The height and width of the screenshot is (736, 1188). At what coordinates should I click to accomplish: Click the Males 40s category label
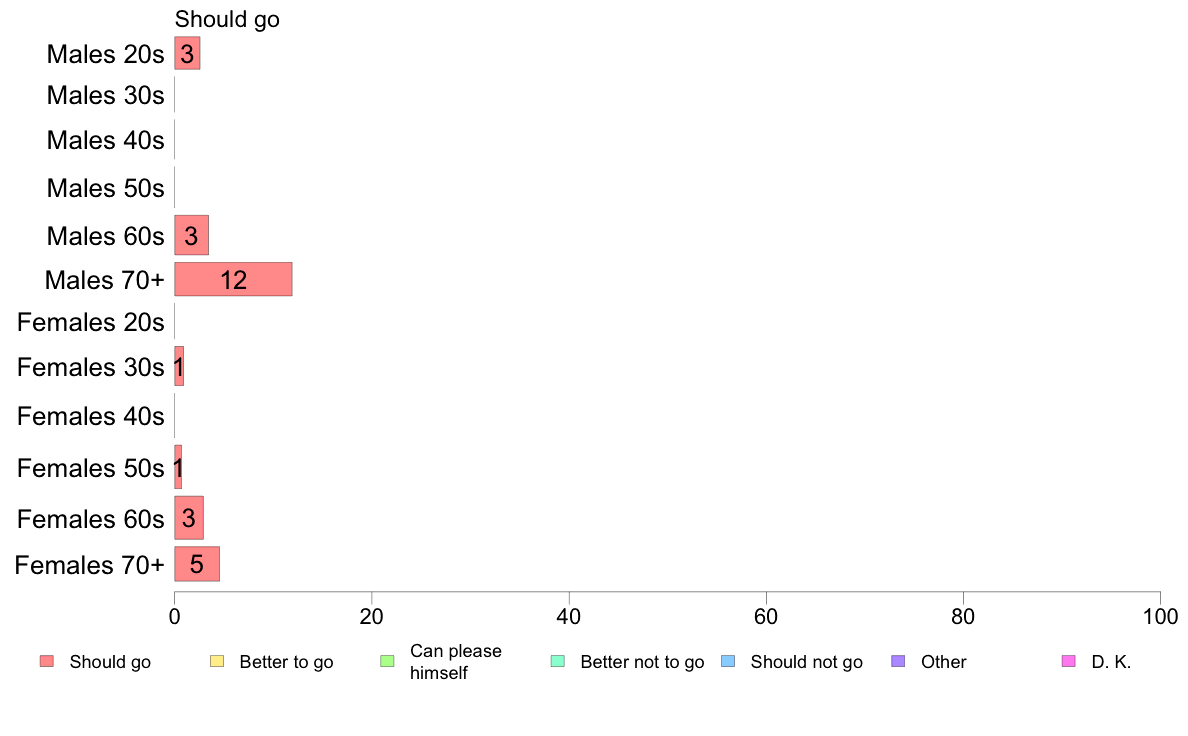(x=105, y=140)
